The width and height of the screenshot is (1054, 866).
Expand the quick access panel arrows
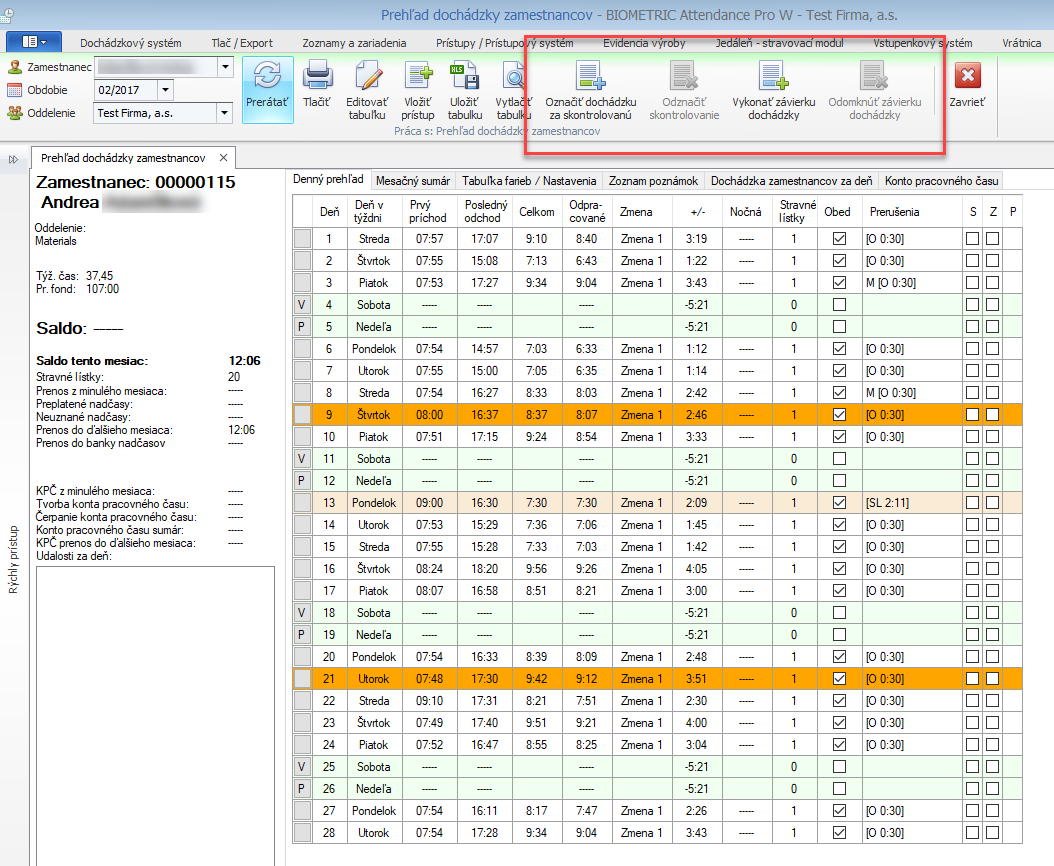(x=13, y=159)
